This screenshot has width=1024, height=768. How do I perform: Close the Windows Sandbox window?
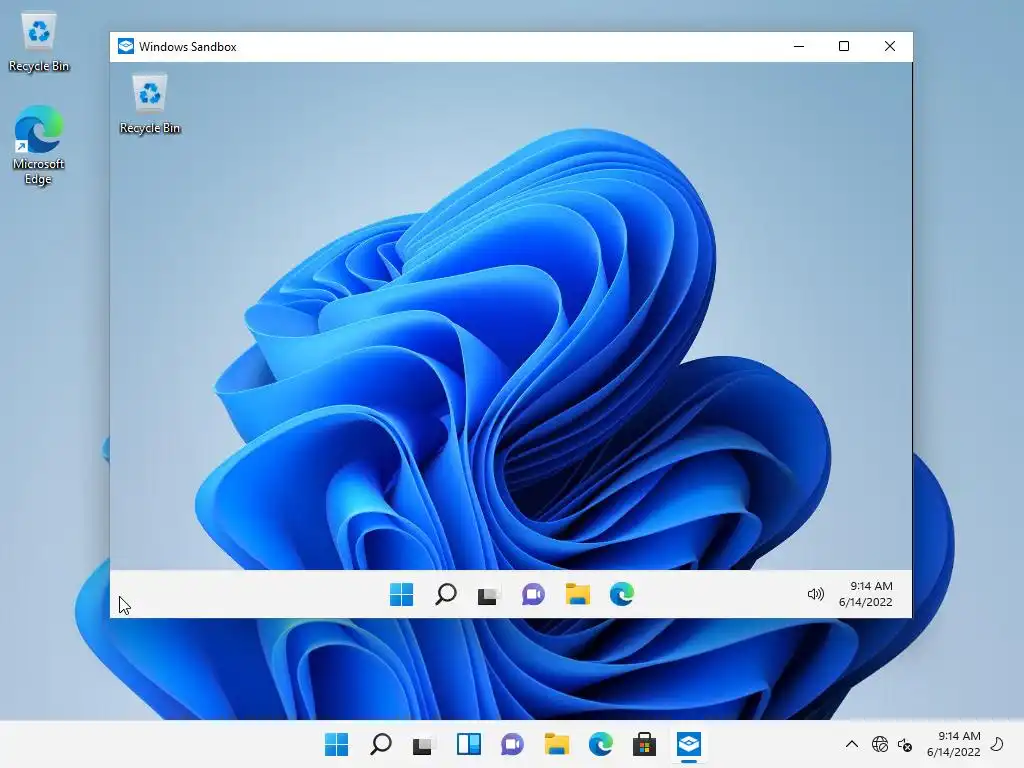pyautogui.click(x=889, y=46)
